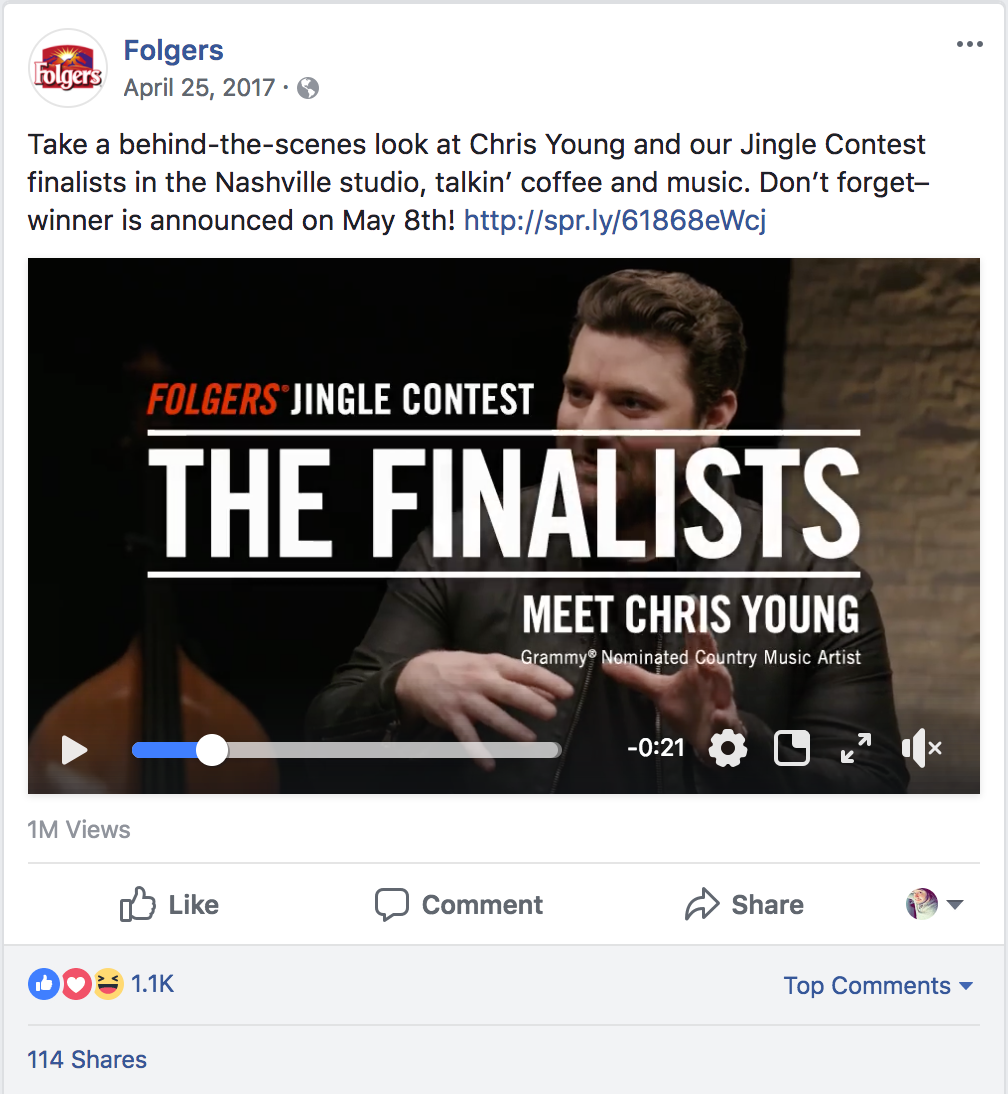Viewport: 1008px width, 1094px height.
Task: Open post options three-dot menu
Action: [970, 44]
